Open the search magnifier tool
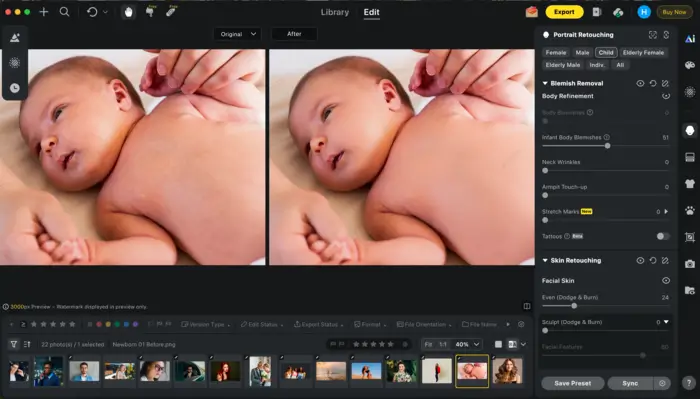This screenshot has height=399, width=700. (x=64, y=12)
